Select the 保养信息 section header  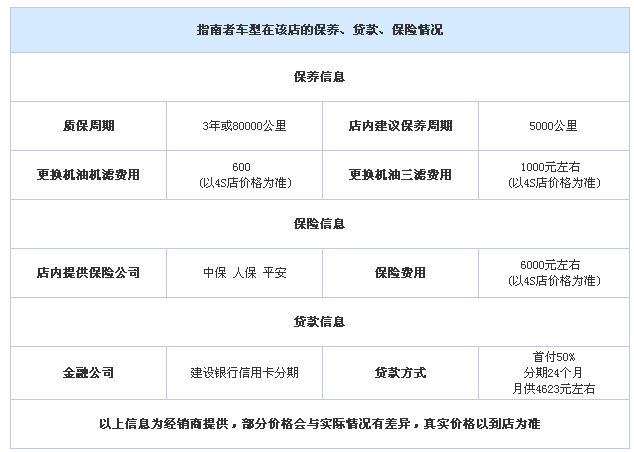tap(319, 77)
